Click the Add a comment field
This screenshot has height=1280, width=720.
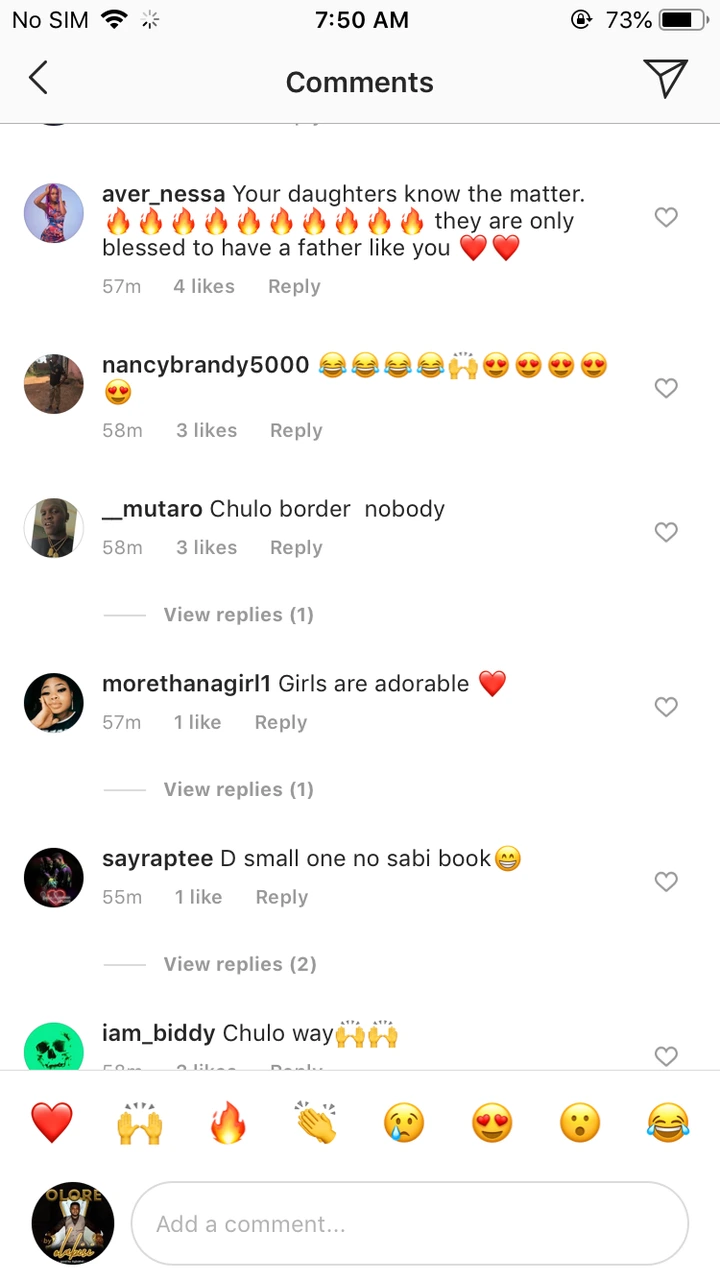(410, 1224)
